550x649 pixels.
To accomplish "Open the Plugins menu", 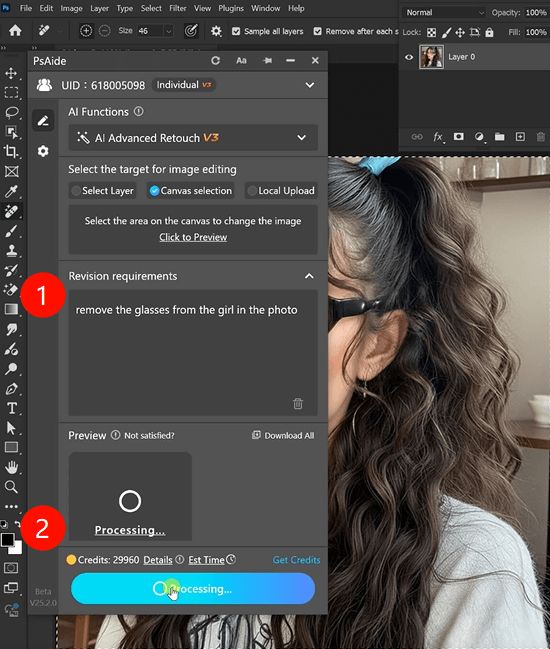I will pyautogui.click(x=231, y=8).
